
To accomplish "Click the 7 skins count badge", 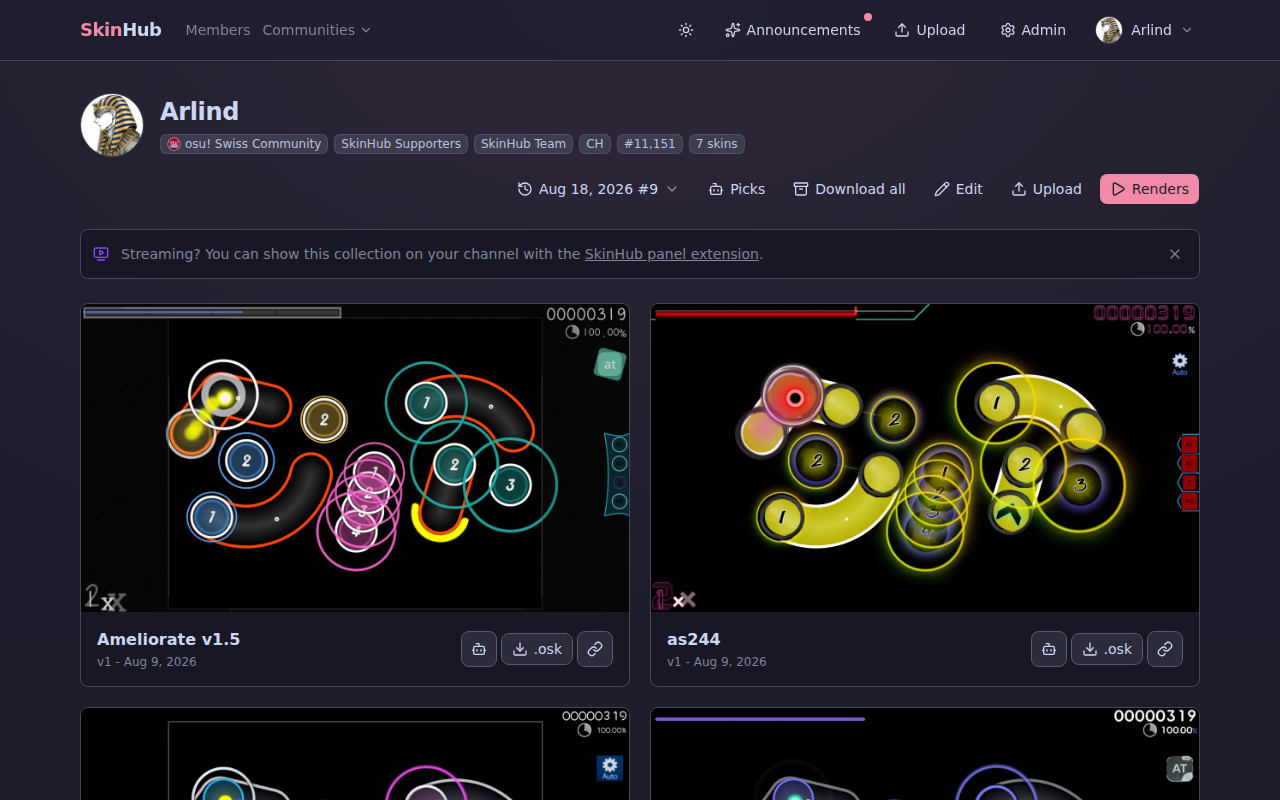I will point(717,144).
